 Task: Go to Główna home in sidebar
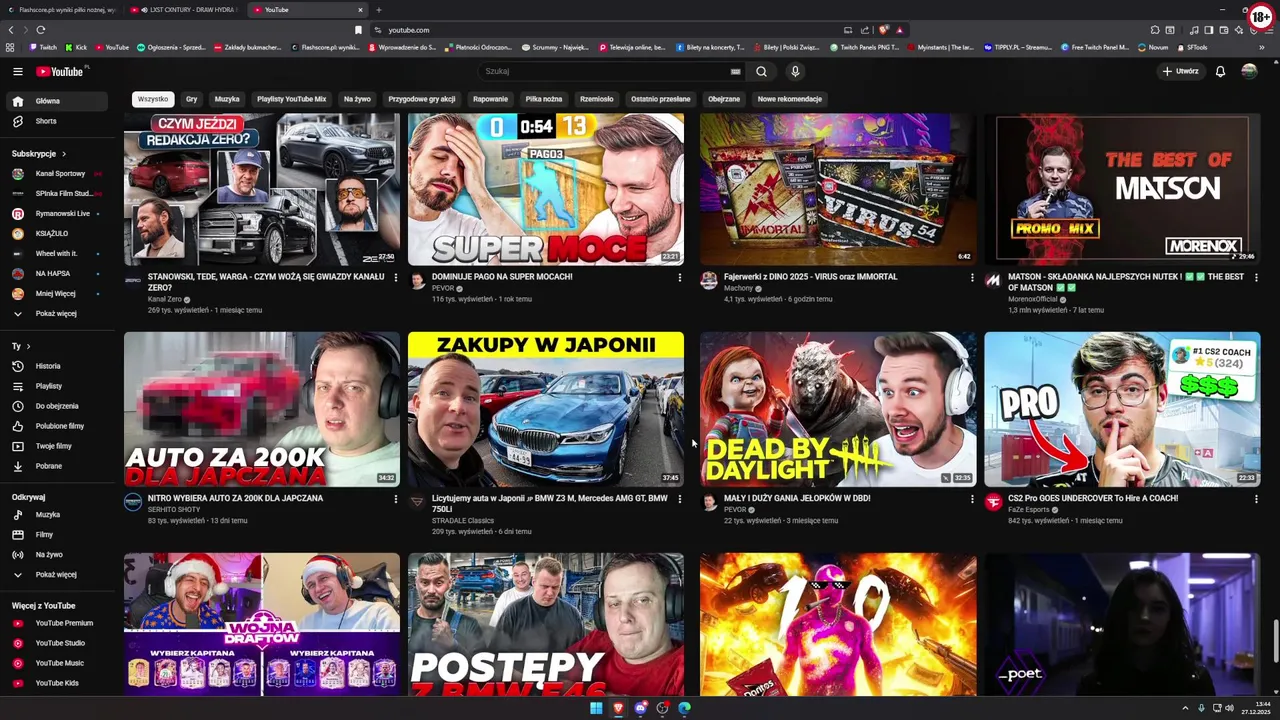coord(56,101)
